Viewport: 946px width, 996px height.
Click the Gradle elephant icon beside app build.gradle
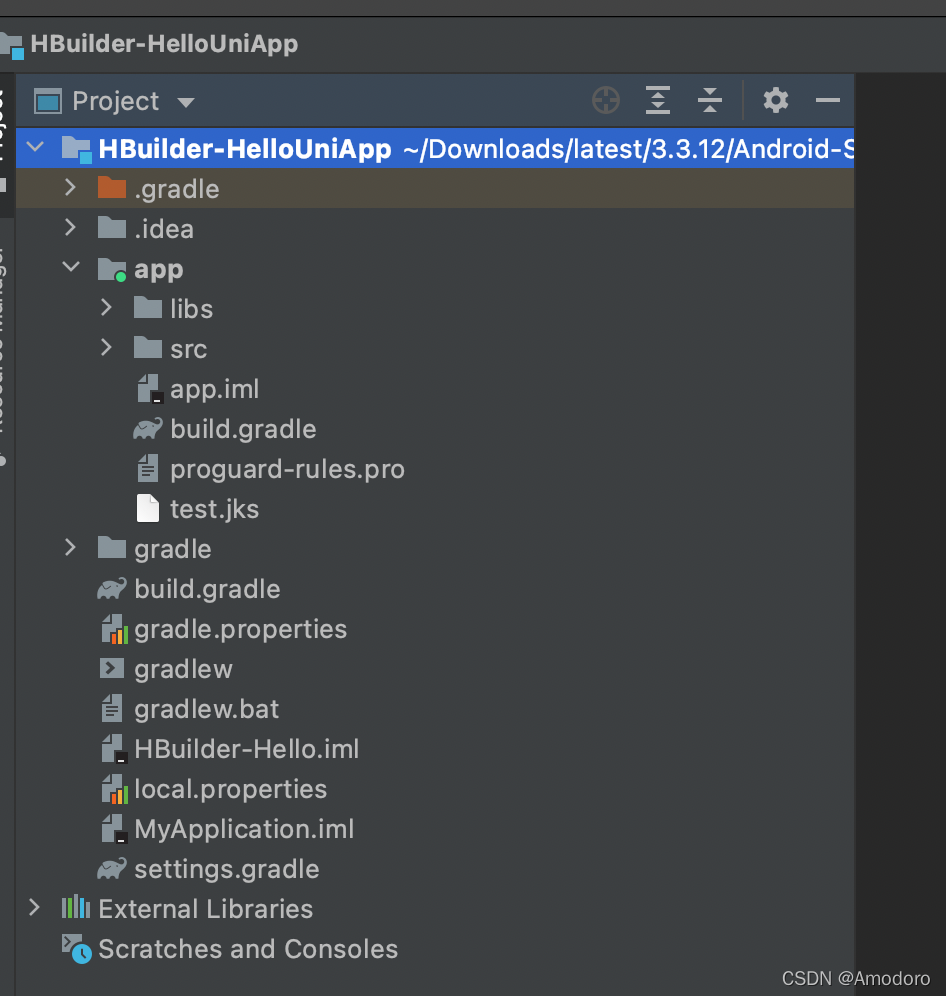[x=148, y=429]
